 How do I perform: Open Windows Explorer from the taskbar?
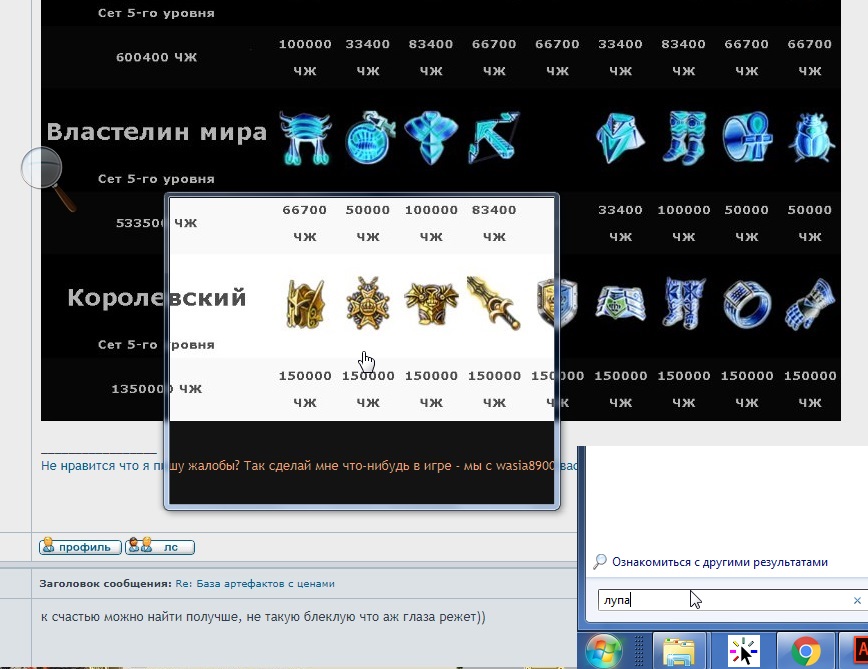(679, 652)
